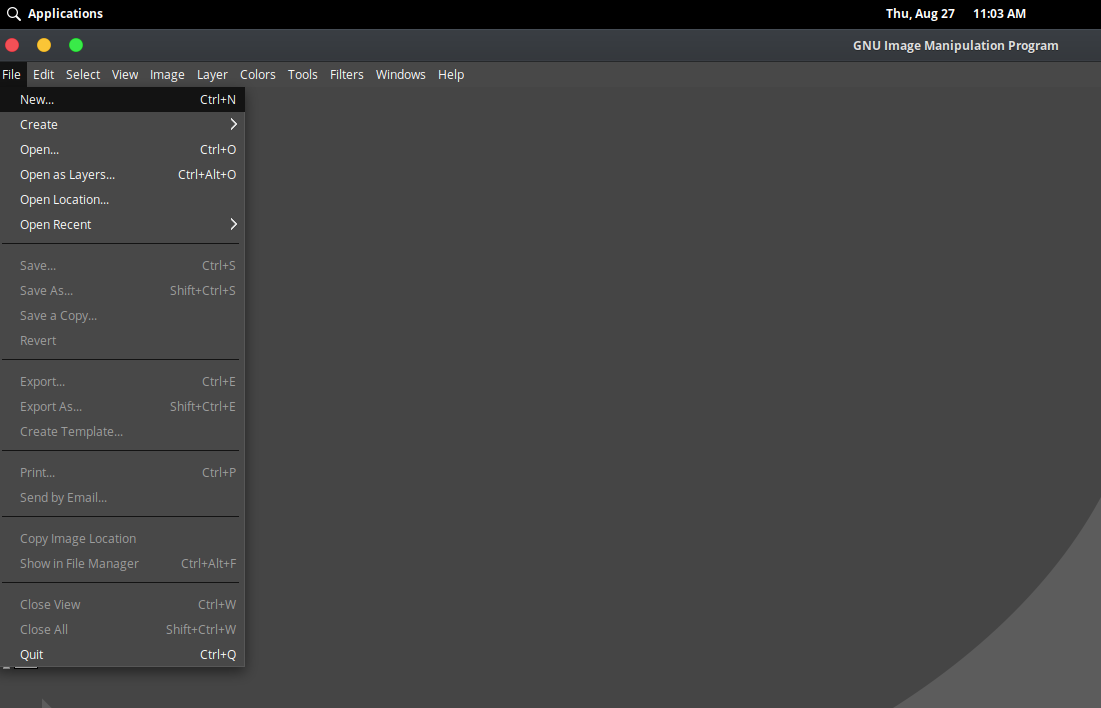Minimize GIMP with the yellow button
The height and width of the screenshot is (708, 1101).
click(x=44, y=46)
